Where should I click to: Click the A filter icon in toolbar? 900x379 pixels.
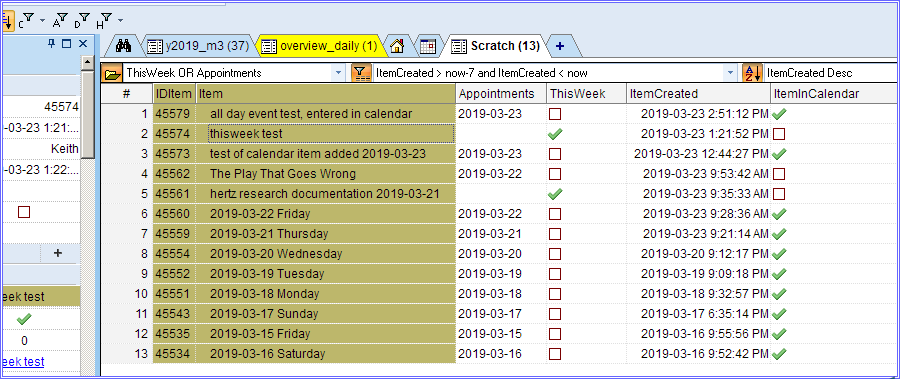click(x=60, y=21)
